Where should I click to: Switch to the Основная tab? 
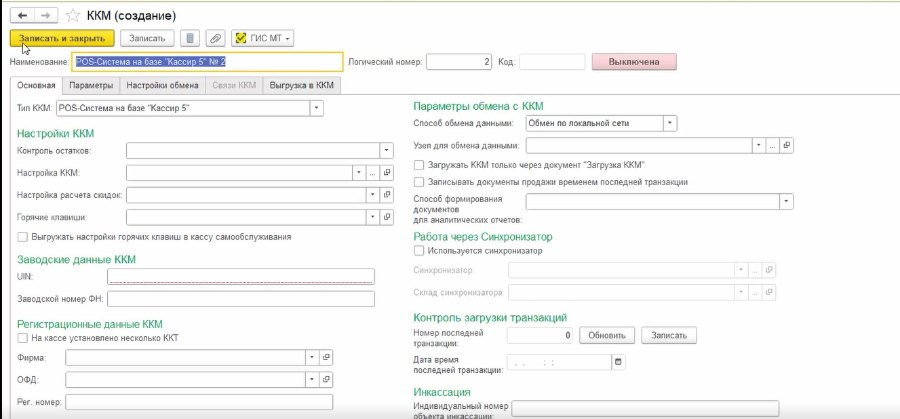[36, 86]
